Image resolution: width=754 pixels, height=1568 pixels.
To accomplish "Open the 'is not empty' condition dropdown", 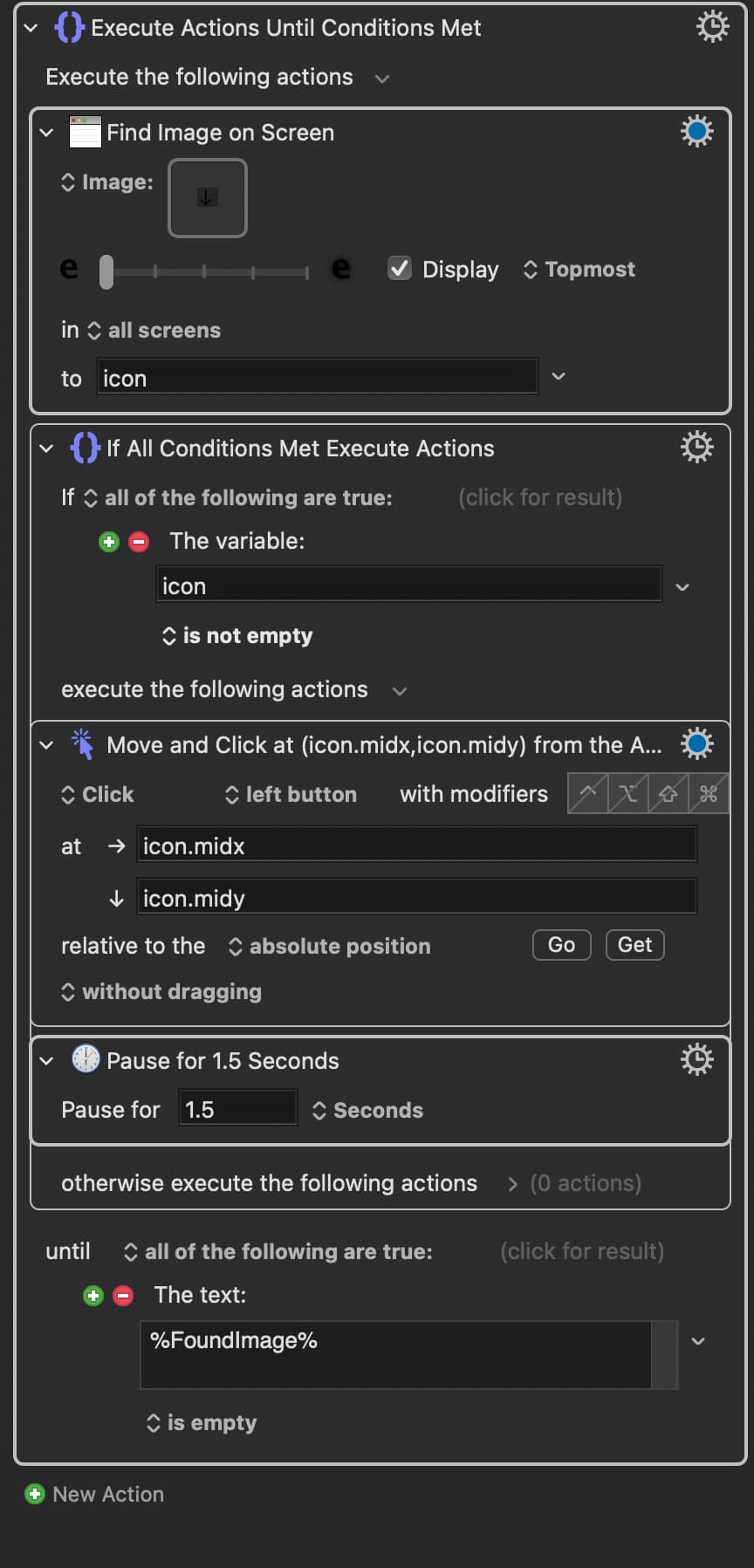I will pos(237,636).
